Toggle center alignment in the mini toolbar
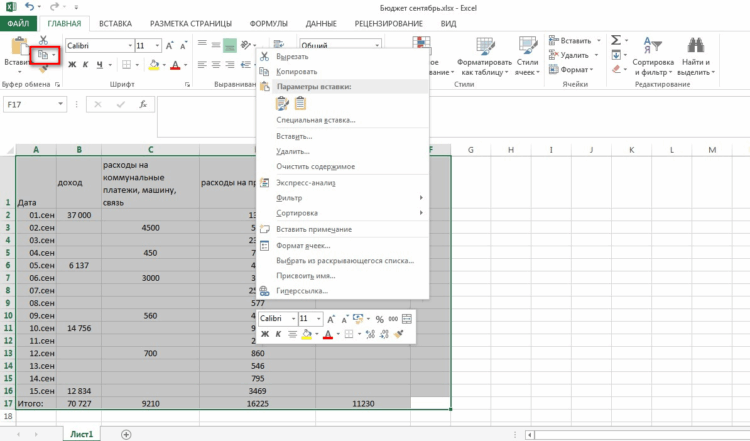Image resolution: width=750 pixels, height=441 pixels. pyautogui.click(x=292, y=334)
